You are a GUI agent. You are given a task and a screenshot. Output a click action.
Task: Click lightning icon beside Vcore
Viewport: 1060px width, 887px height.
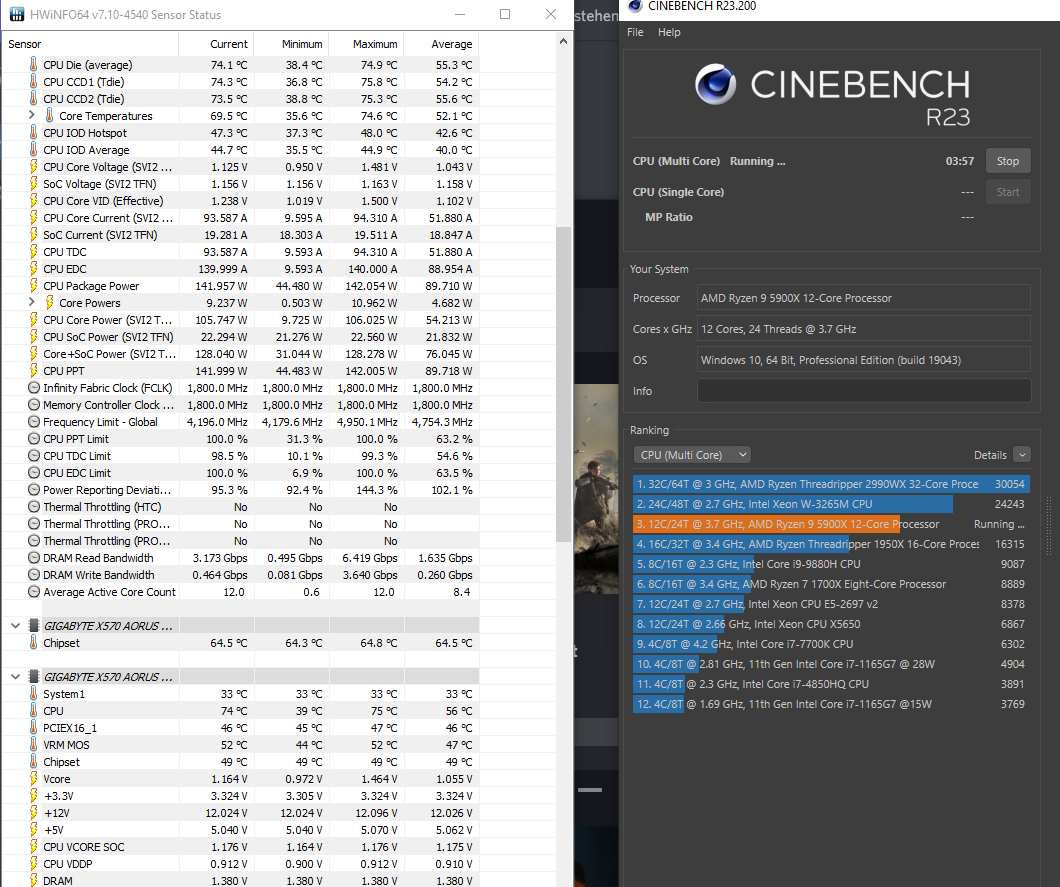[x=34, y=778]
